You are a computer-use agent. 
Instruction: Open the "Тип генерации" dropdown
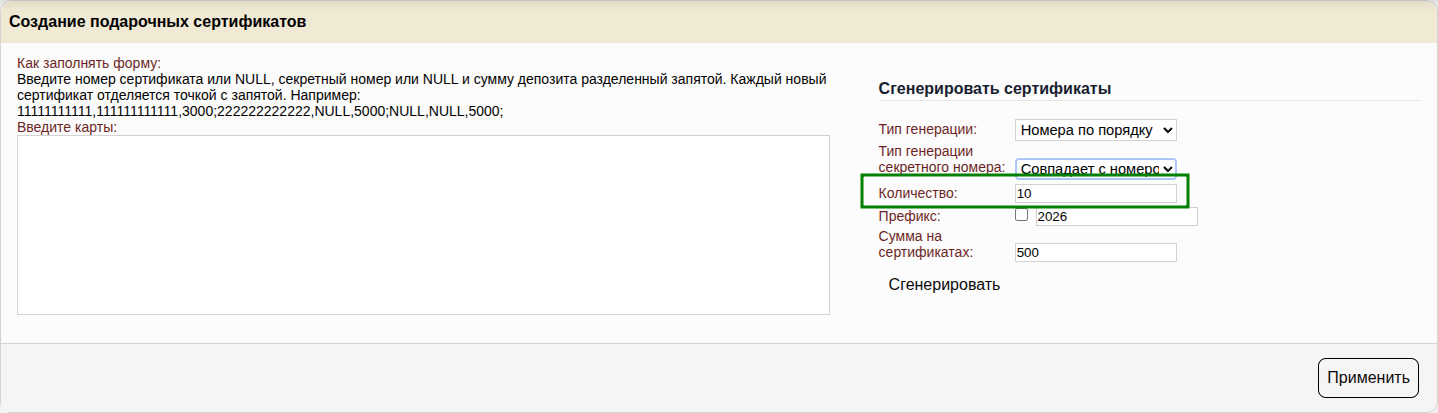point(1095,130)
